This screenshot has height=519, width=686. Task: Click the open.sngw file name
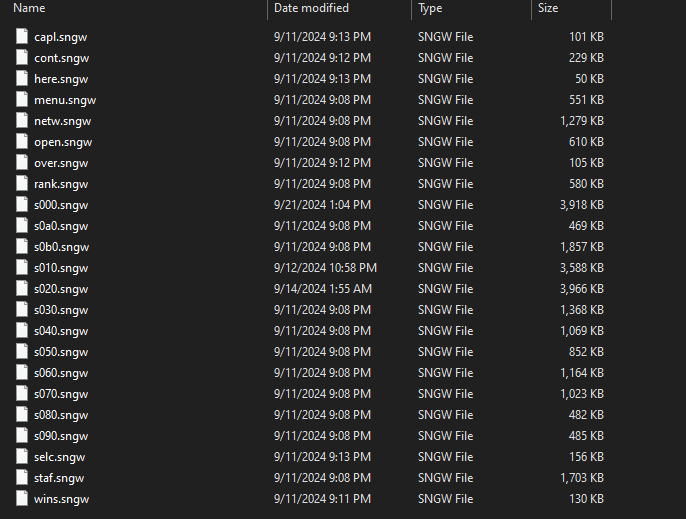63,142
